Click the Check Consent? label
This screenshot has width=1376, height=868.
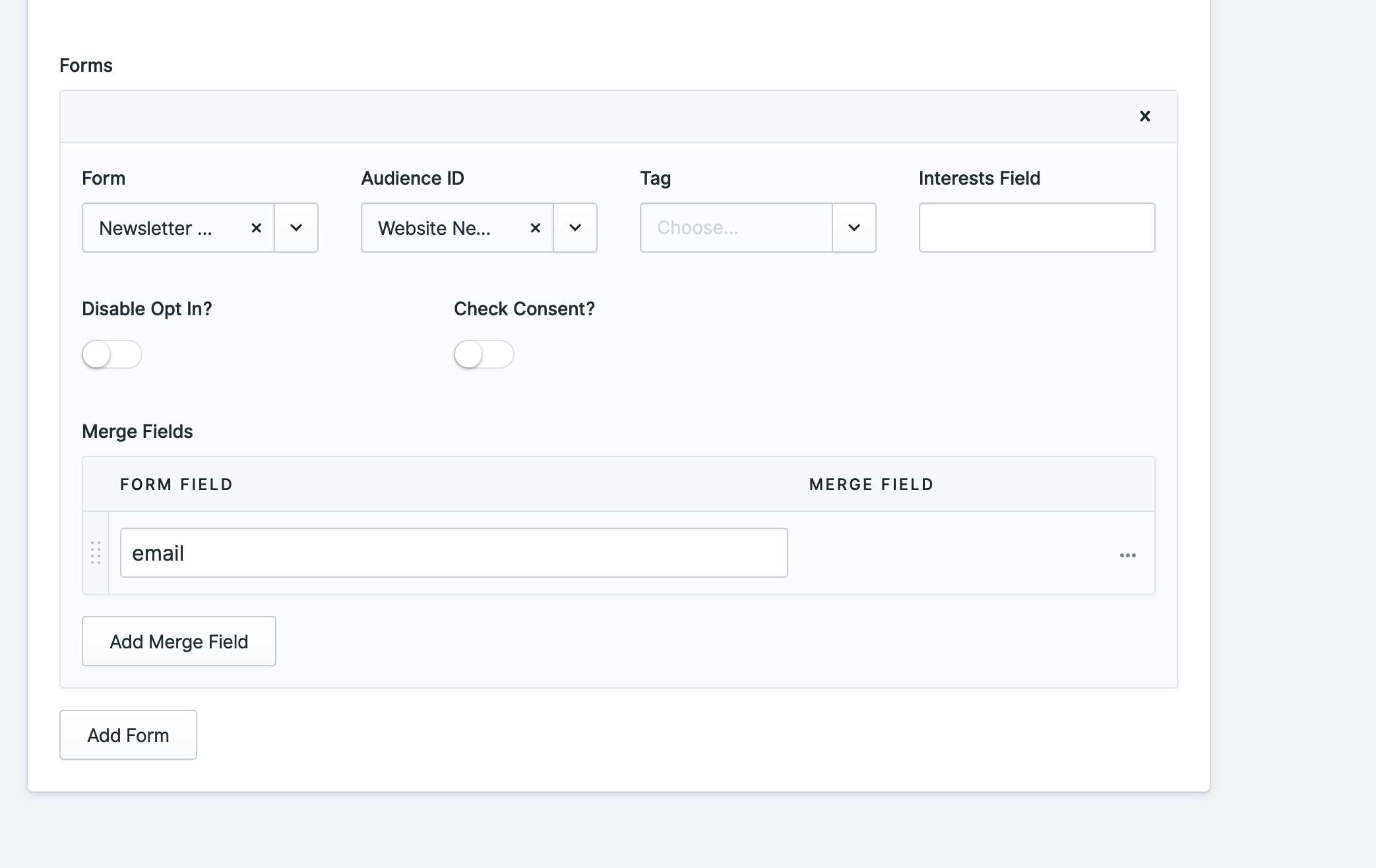coord(524,309)
